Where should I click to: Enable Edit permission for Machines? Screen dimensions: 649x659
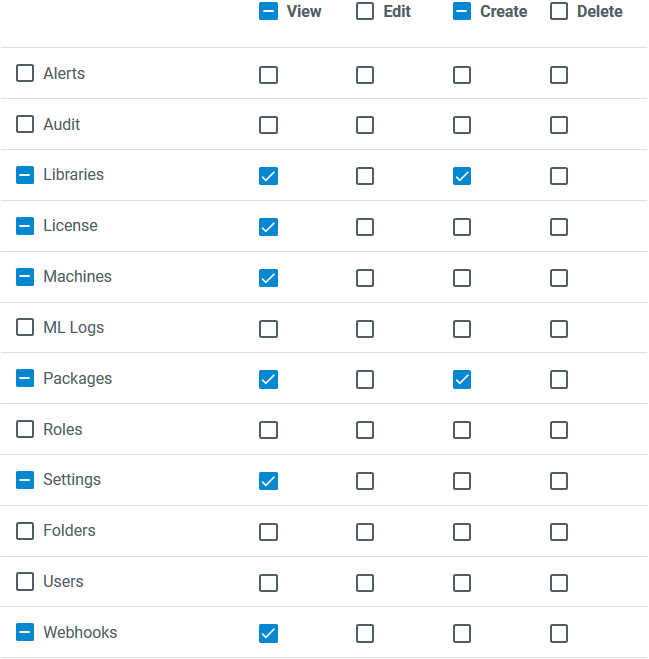(365, 278)
